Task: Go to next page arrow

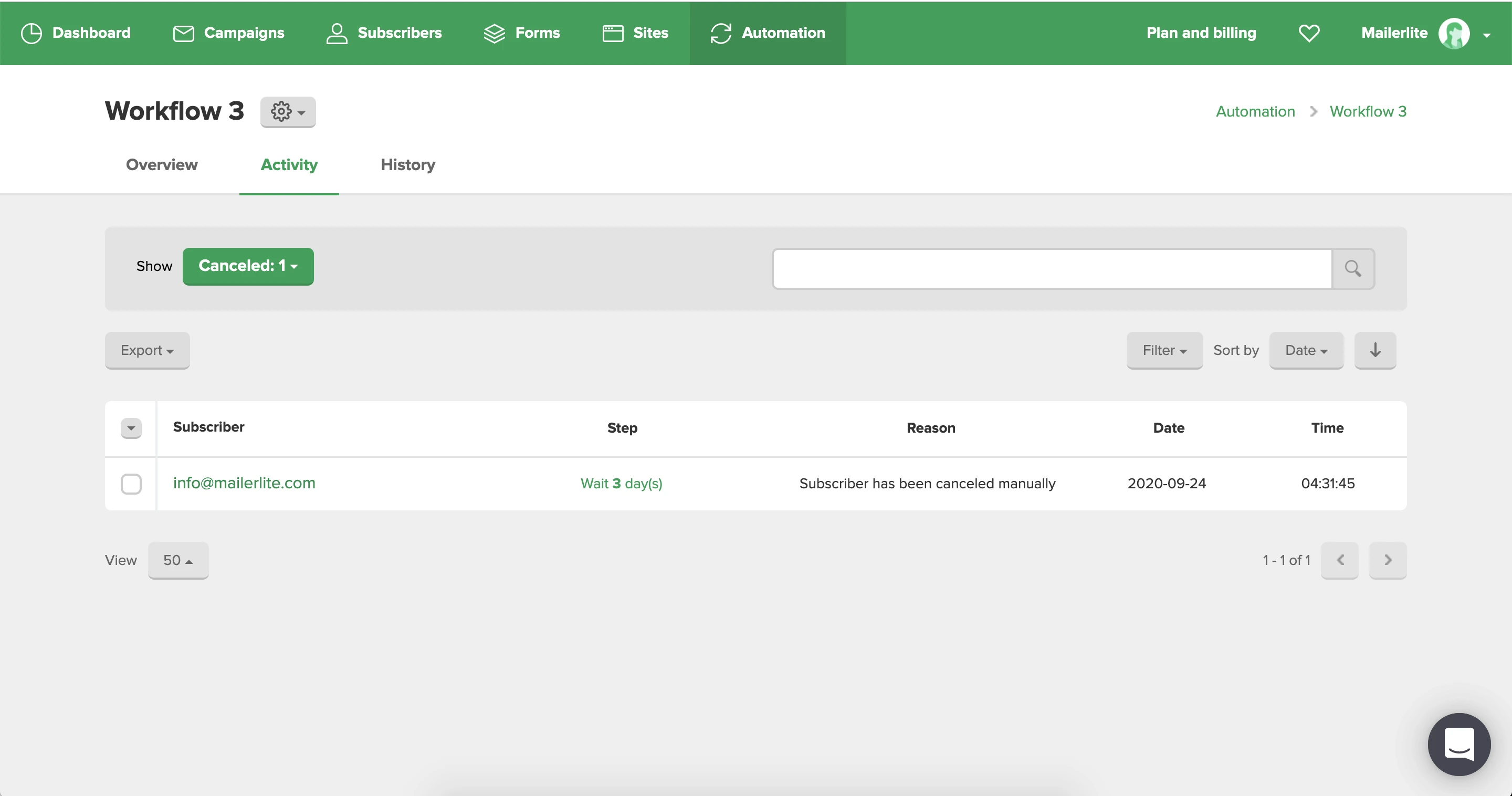Action: tap(1387, 560)
